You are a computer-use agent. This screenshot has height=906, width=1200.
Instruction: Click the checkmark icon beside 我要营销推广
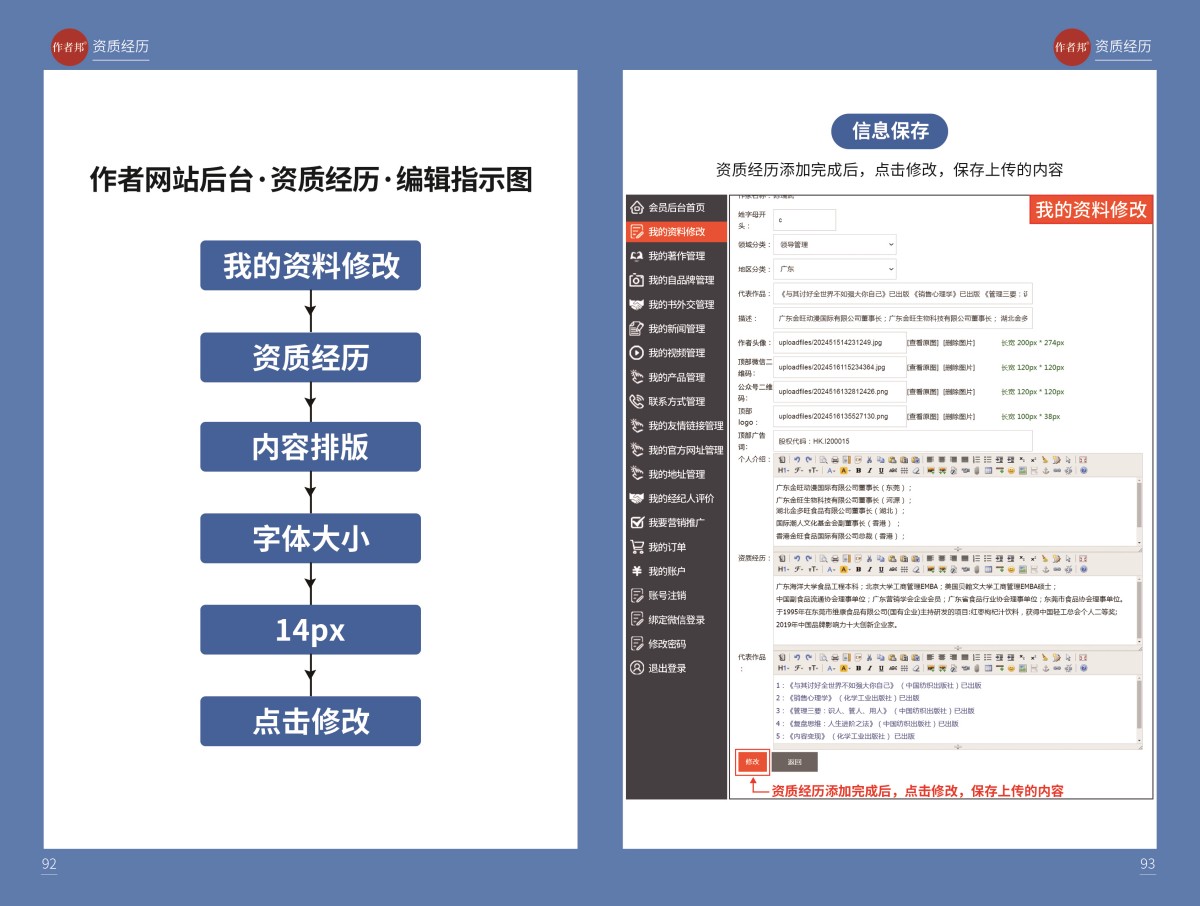(x=636, y=523)
